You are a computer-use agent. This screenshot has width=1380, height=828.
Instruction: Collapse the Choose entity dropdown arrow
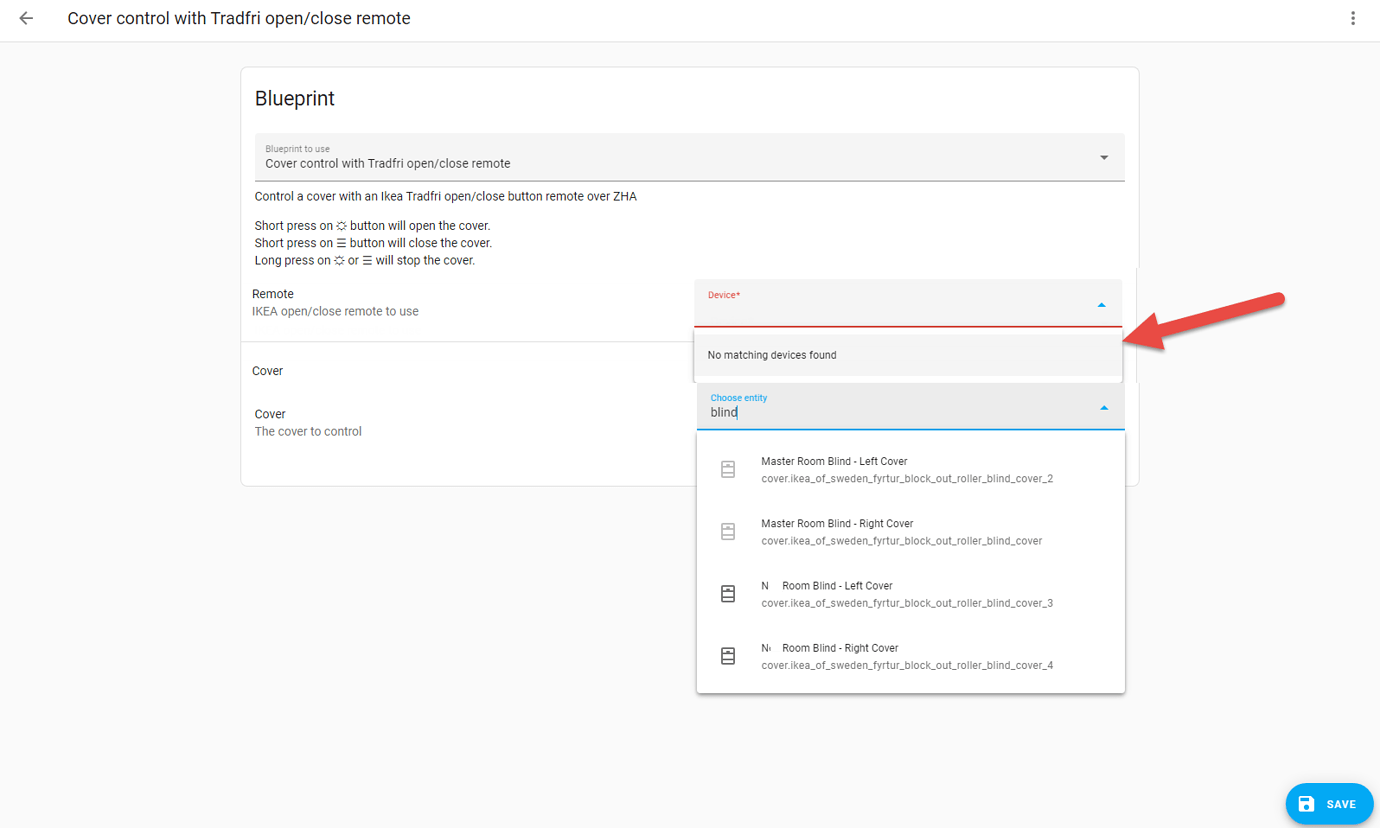[x=1104, y=408]
